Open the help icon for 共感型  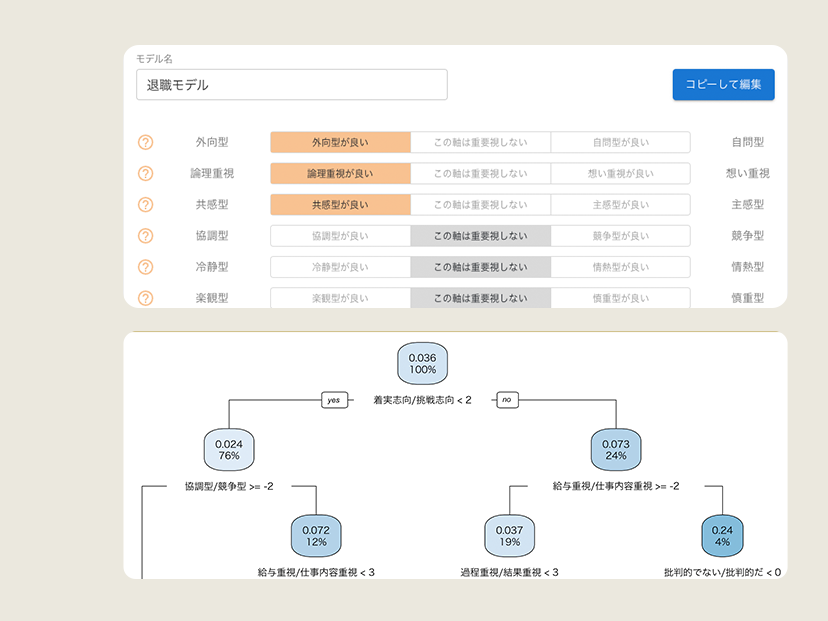[x=145, y=204]
